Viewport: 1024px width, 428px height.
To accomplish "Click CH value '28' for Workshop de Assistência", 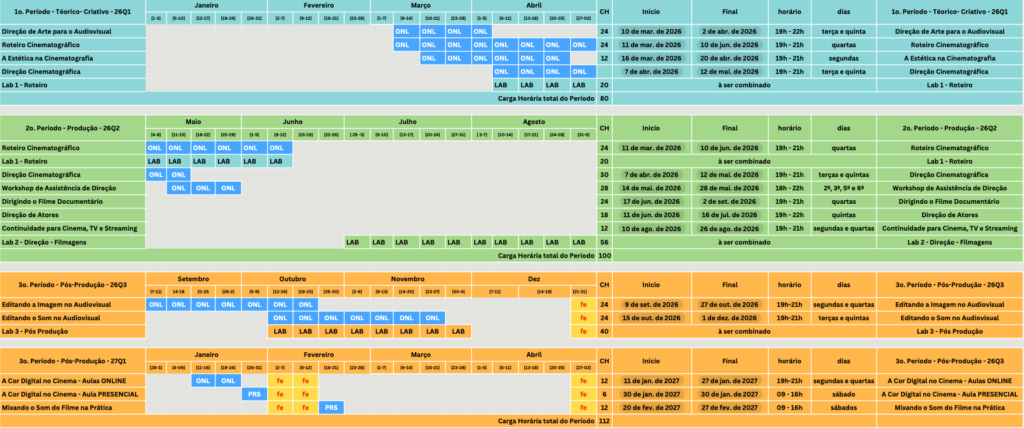I will (604, 188).
